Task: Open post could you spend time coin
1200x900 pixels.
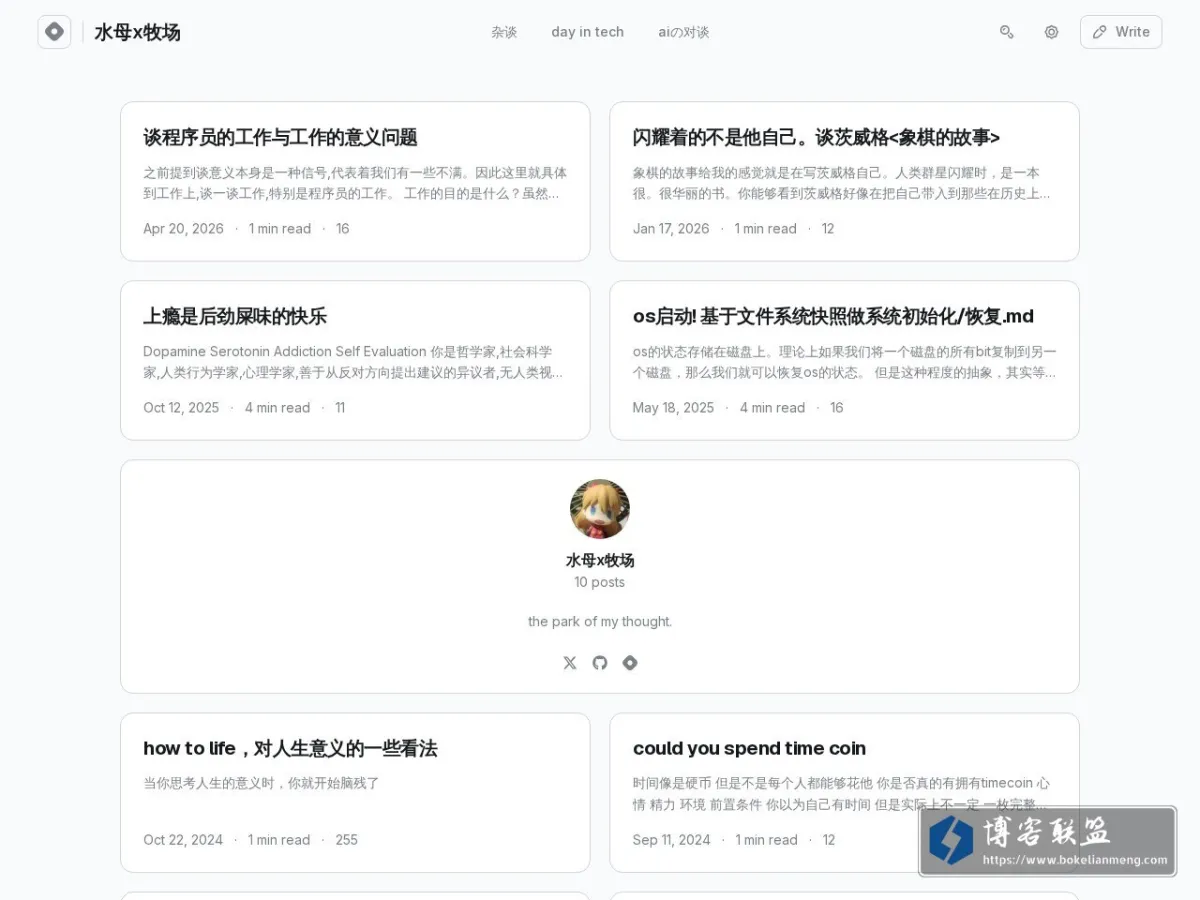Action: [749, 748]
